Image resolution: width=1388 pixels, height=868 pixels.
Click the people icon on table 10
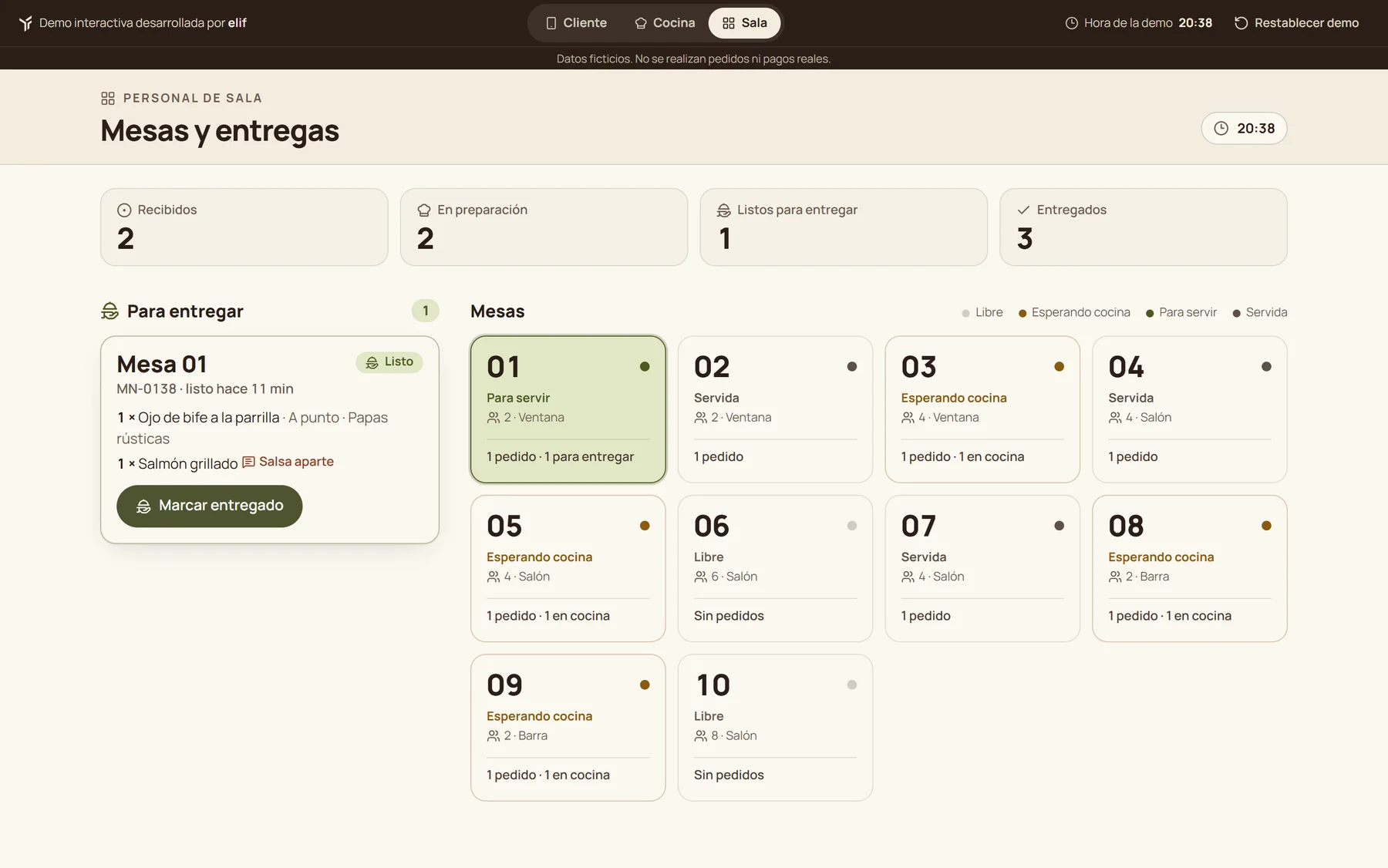pyautogui.click(x=700, y=736)
